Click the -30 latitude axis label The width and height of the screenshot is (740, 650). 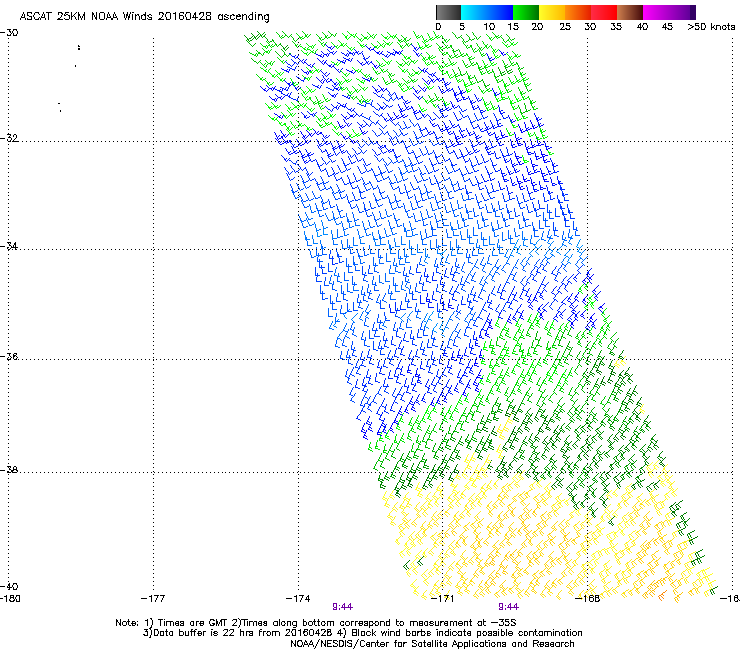click(9, 33)
